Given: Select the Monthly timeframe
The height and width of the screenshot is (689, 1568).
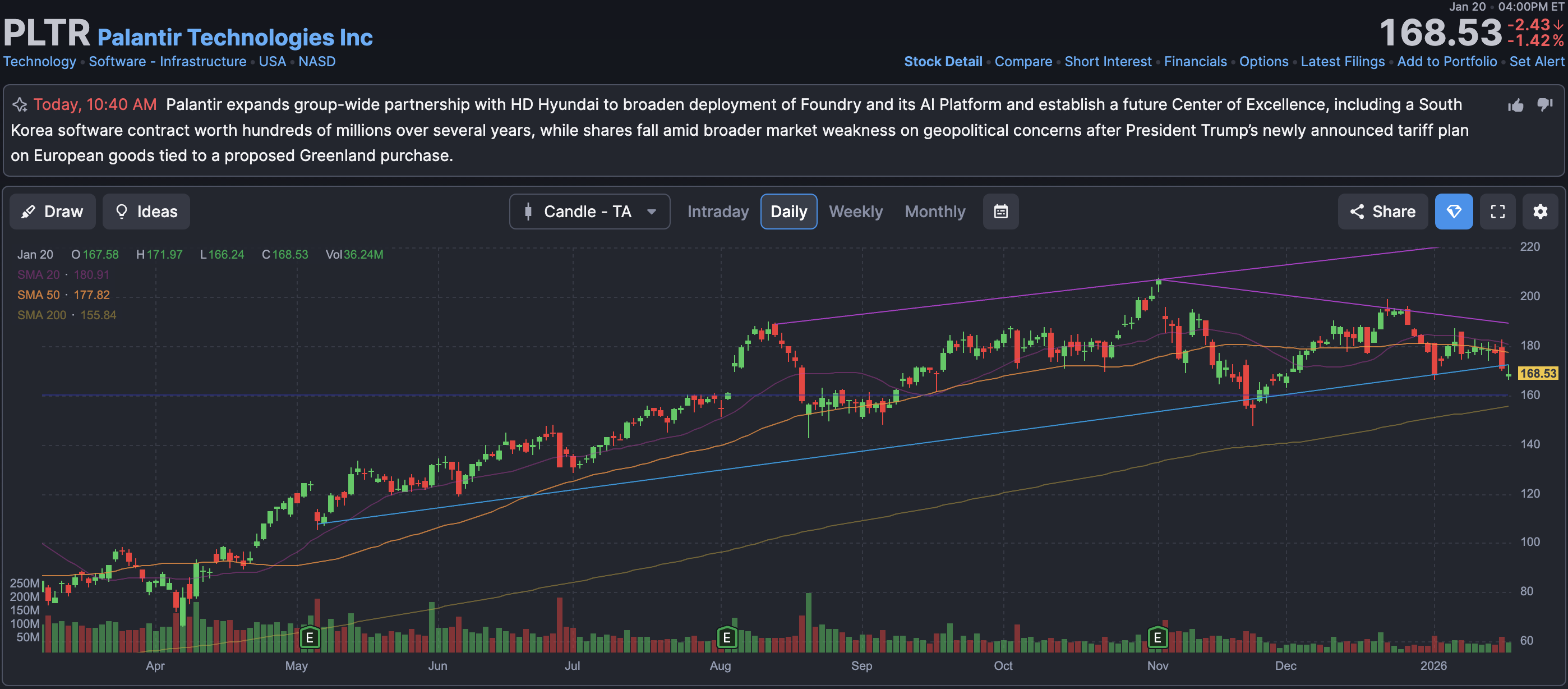Looking at the screenshot, I should coord(934,212).
